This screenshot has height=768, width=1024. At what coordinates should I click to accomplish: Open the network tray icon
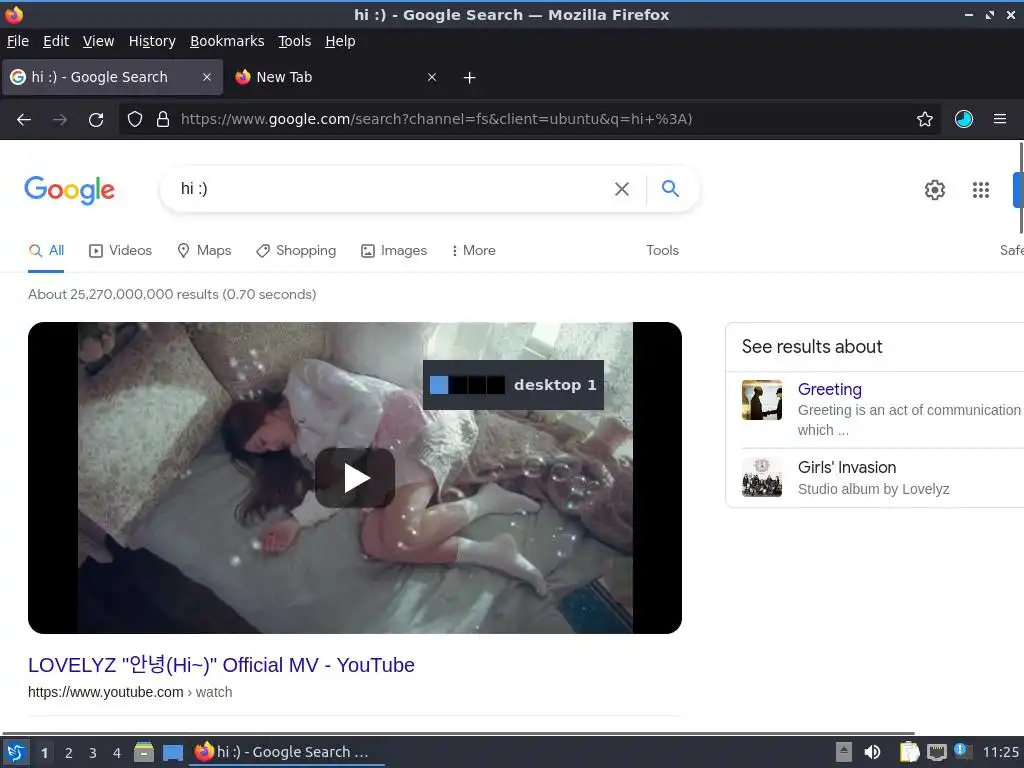936,752
